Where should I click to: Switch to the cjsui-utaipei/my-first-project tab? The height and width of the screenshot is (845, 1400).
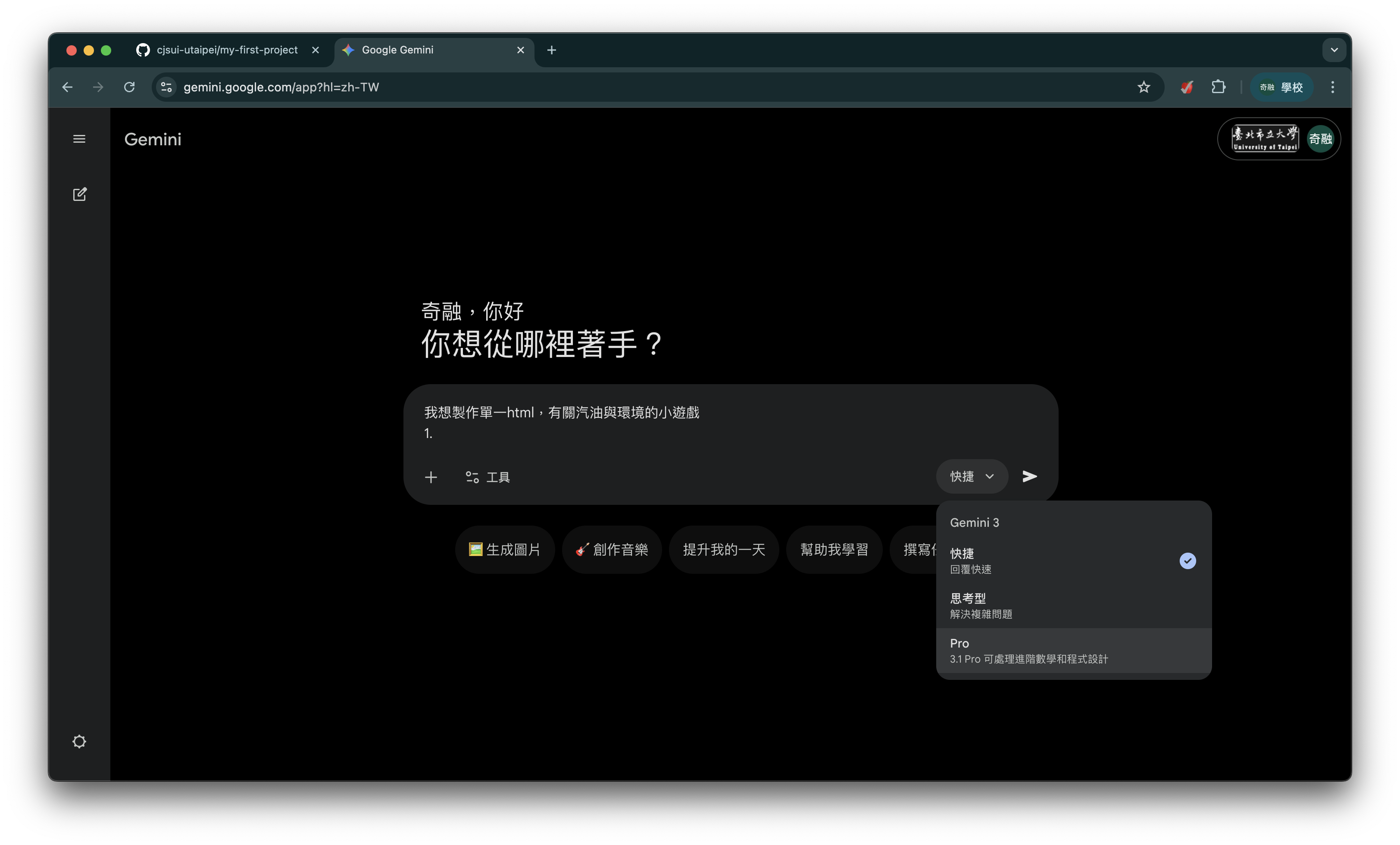(227, 50)
